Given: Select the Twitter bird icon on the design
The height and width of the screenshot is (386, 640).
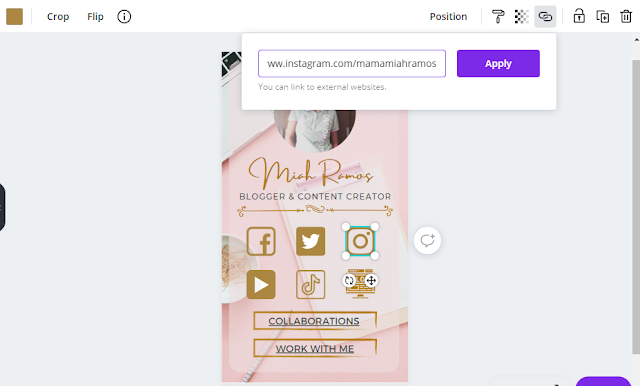Looking at the screenshot, I should (x=311, y=241).
